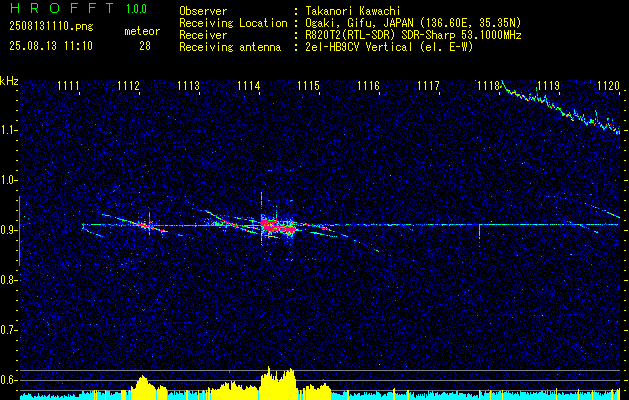
Task: Click the 1116 time marker
Action: 368,85
